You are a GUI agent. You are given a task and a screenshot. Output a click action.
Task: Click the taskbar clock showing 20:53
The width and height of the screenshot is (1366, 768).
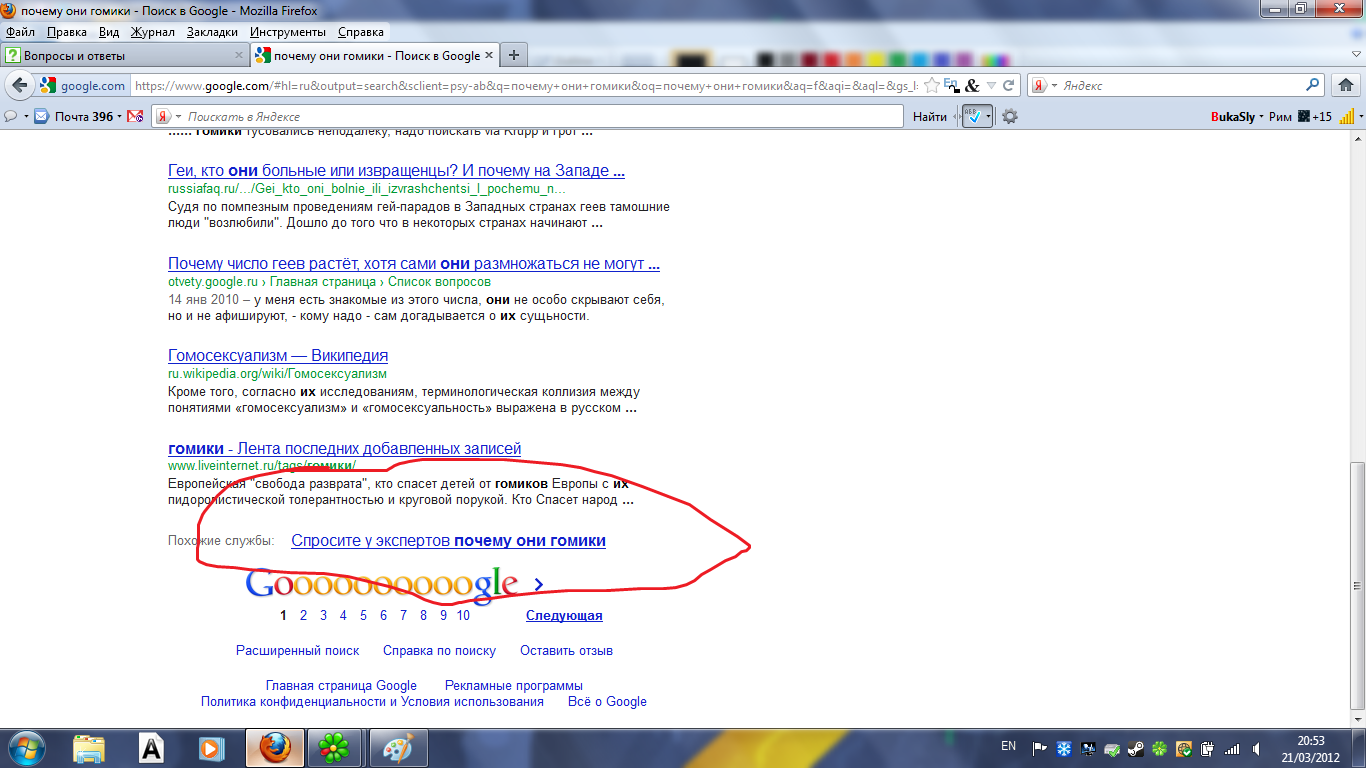point(1310,748)
